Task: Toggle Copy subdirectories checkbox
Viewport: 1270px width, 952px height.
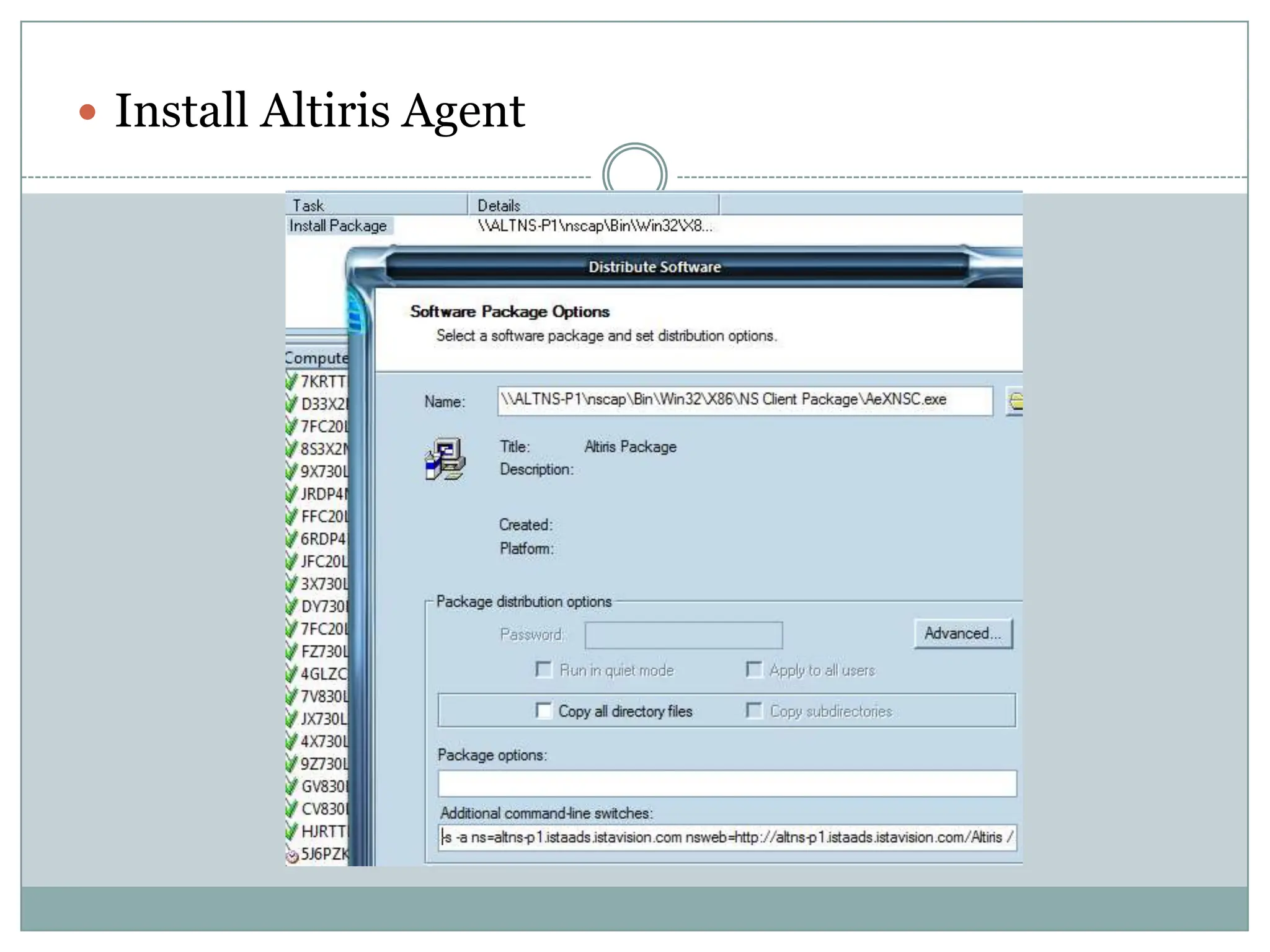Action: point(754,710)
